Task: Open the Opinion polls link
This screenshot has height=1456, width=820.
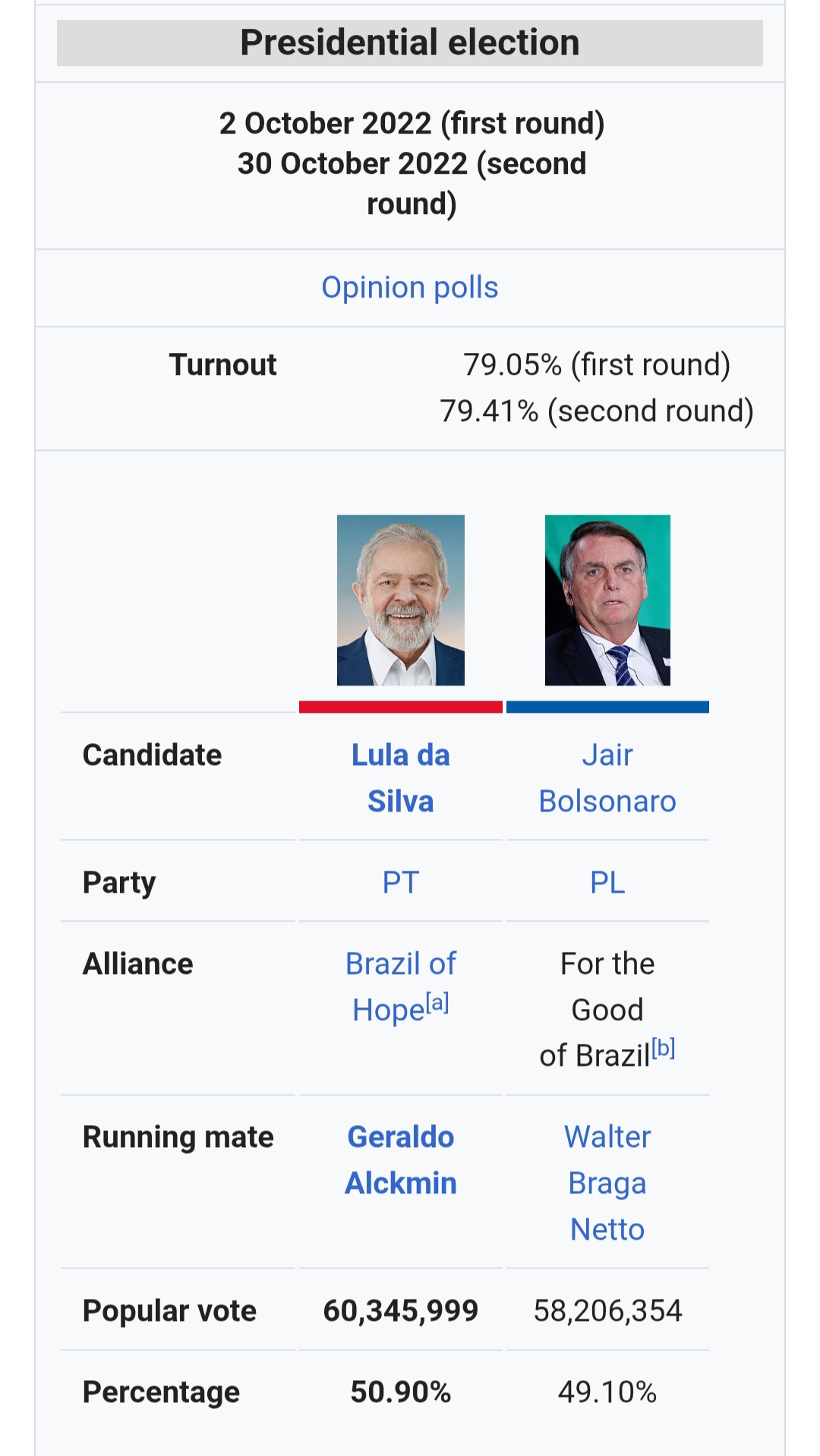Action: [409, 288]
